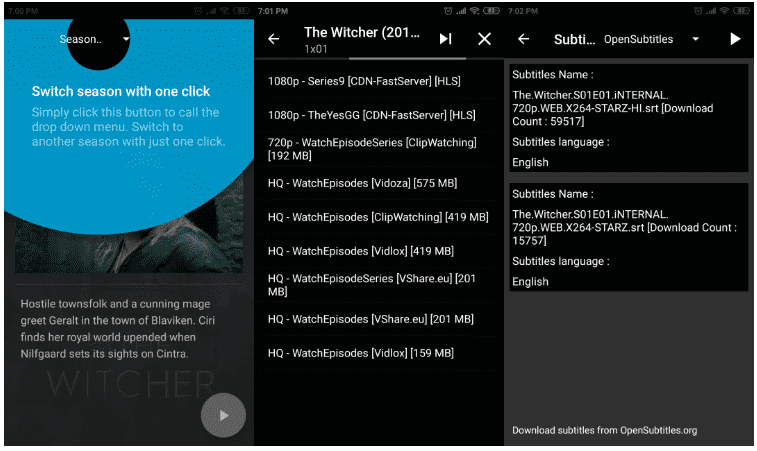The height and width of the screenshot is (451, 757).
Task: Expand the OpenSubtitles source dropdown
Action: [x=650, y=39]
